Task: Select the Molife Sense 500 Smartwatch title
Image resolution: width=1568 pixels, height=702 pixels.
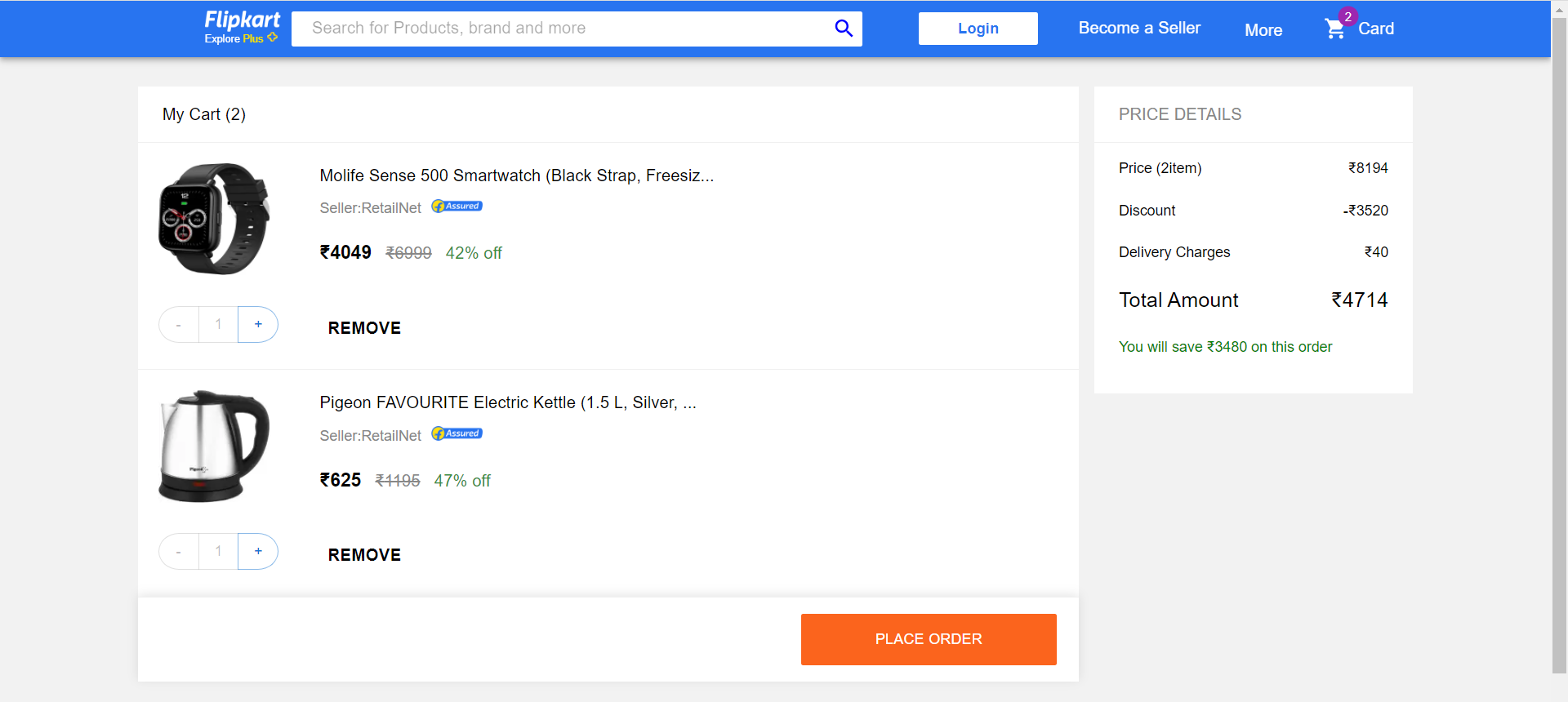Action: 516,175
